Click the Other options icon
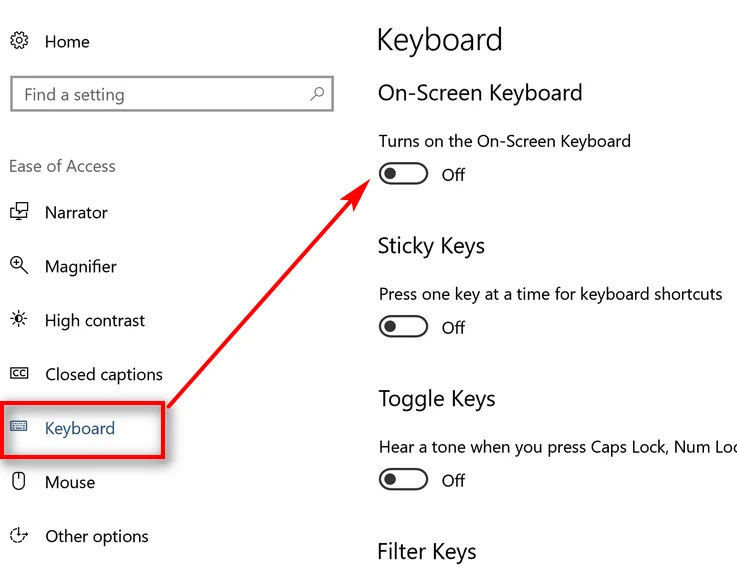This screenshot has height=568, width=737. [19, 536]
